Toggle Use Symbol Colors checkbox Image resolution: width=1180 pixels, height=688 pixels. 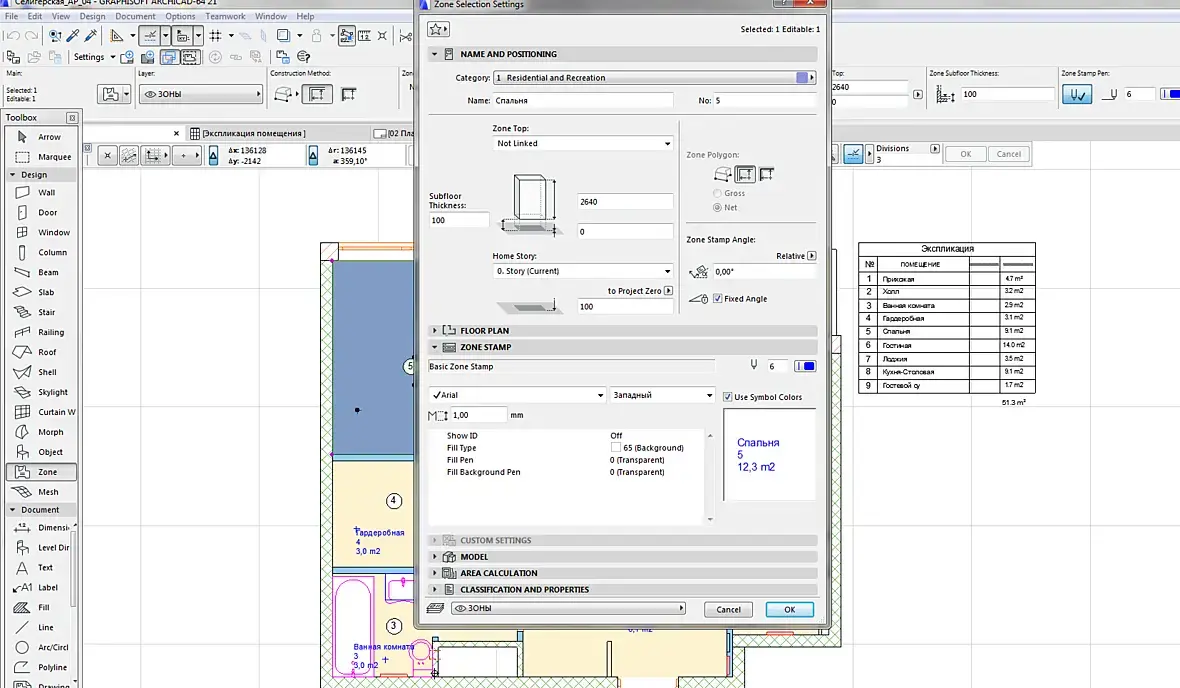click(x=728, y=397)
